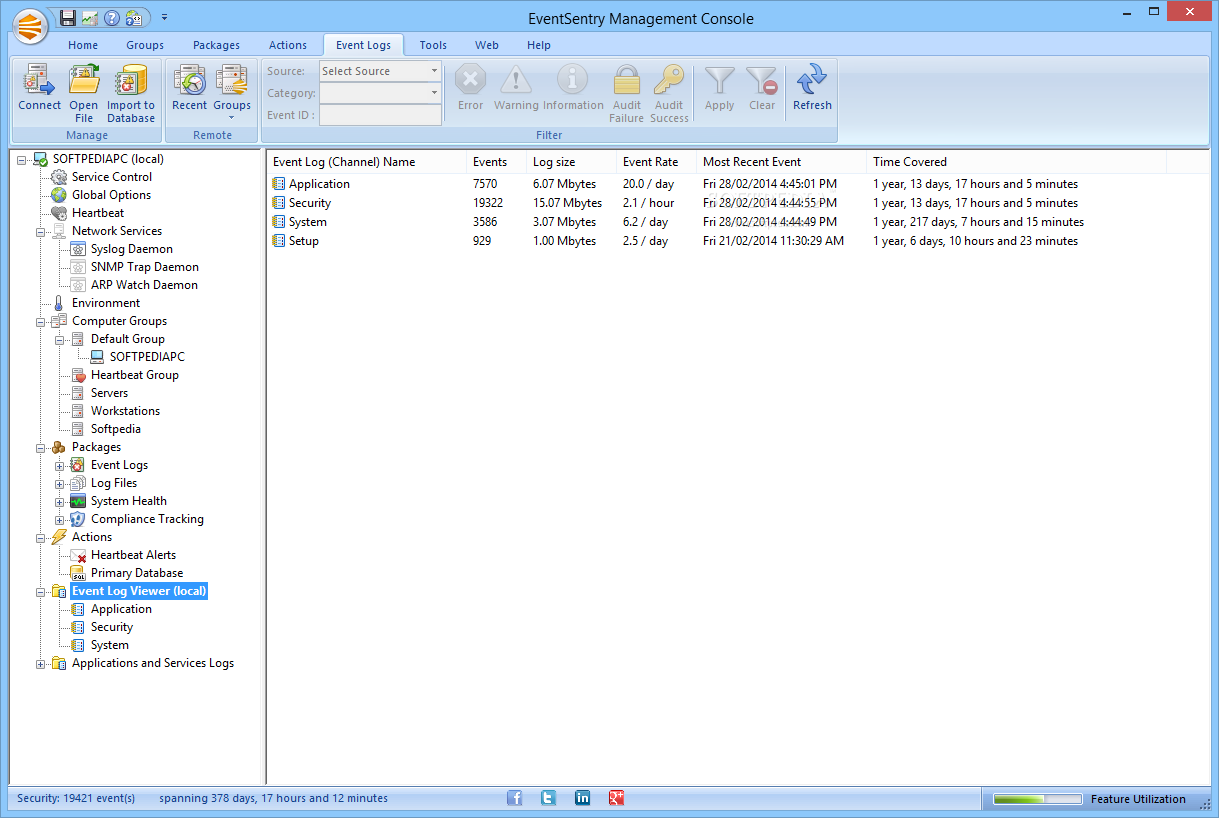Click the Event ID input field
The height and width of the screenshot is (818, 1219).
pos(380,115)
